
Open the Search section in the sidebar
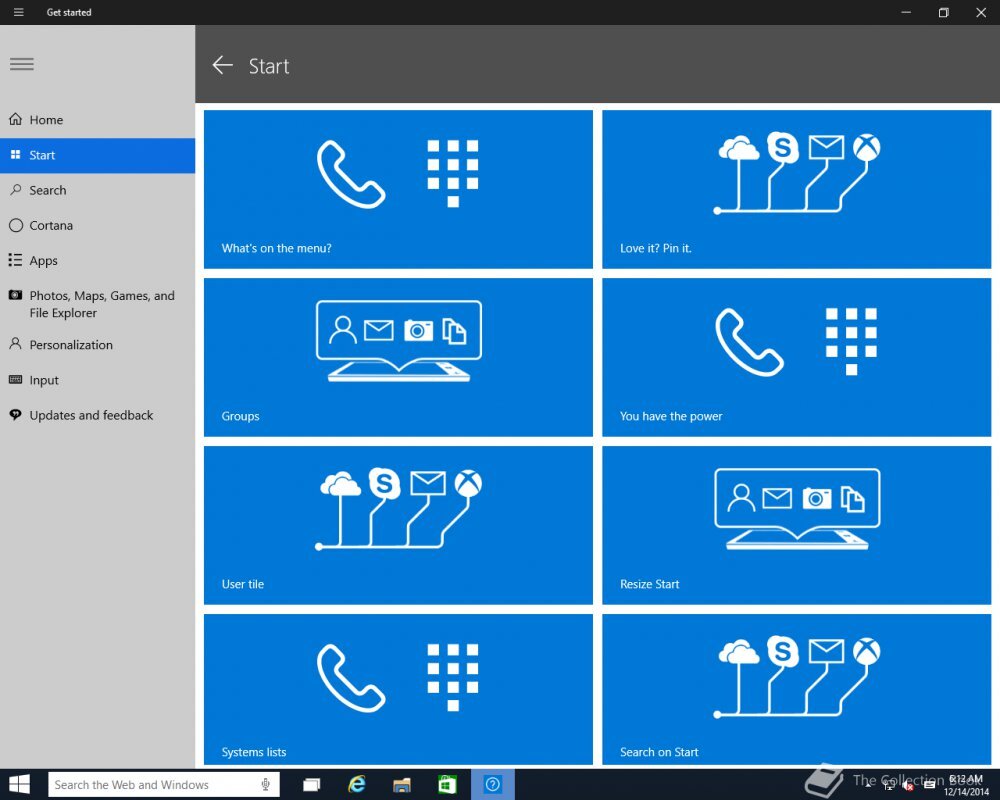pos(45,190)
